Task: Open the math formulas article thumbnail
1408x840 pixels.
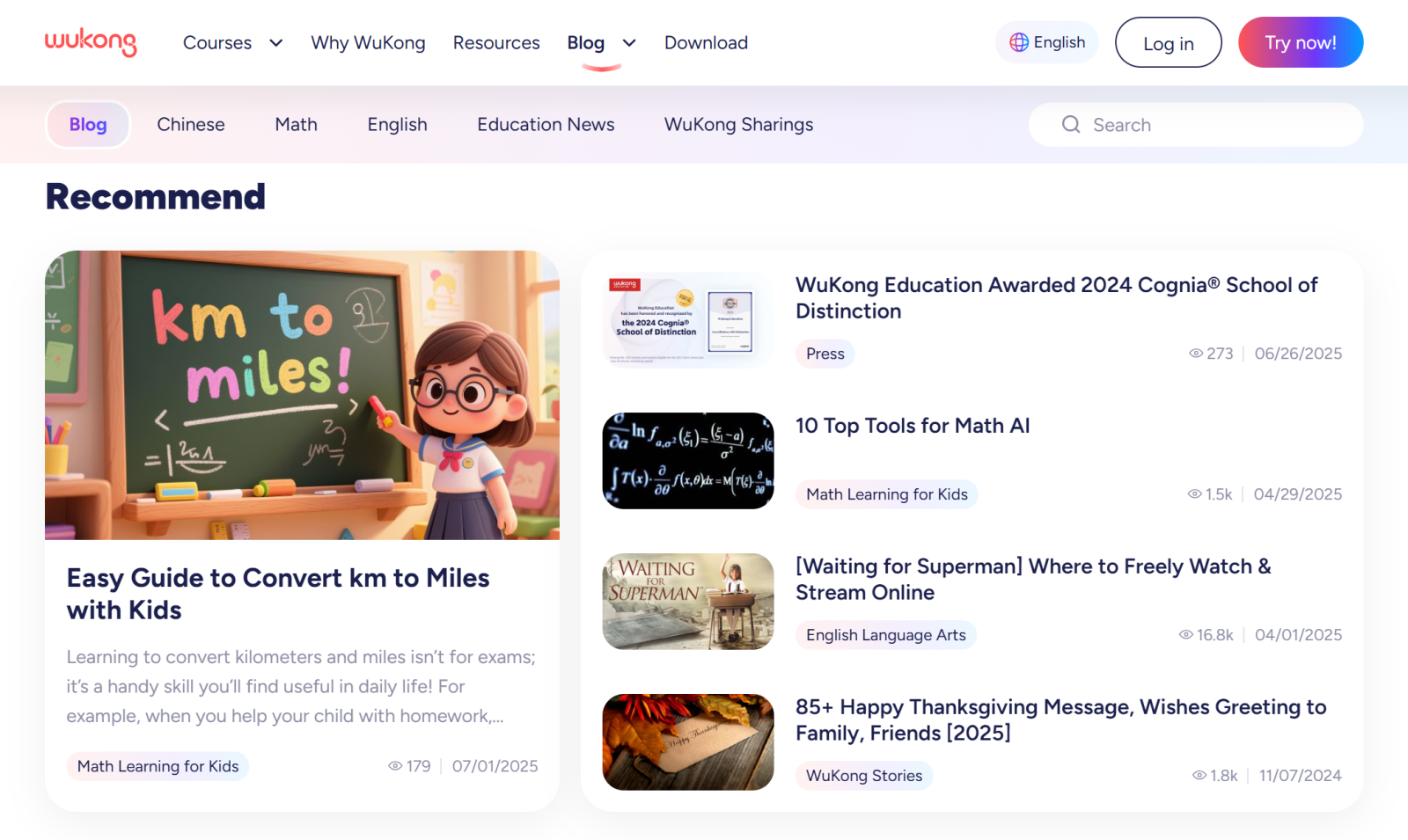Action: (688, 461)
